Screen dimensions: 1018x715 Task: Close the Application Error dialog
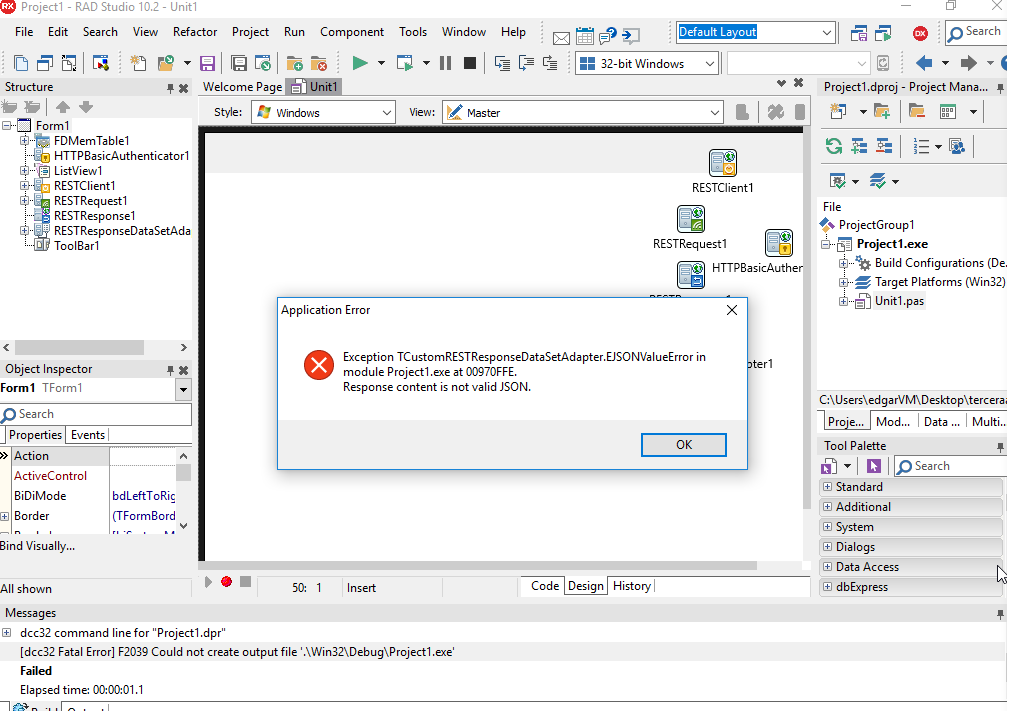pyautogui.click(x=732, y=310)
